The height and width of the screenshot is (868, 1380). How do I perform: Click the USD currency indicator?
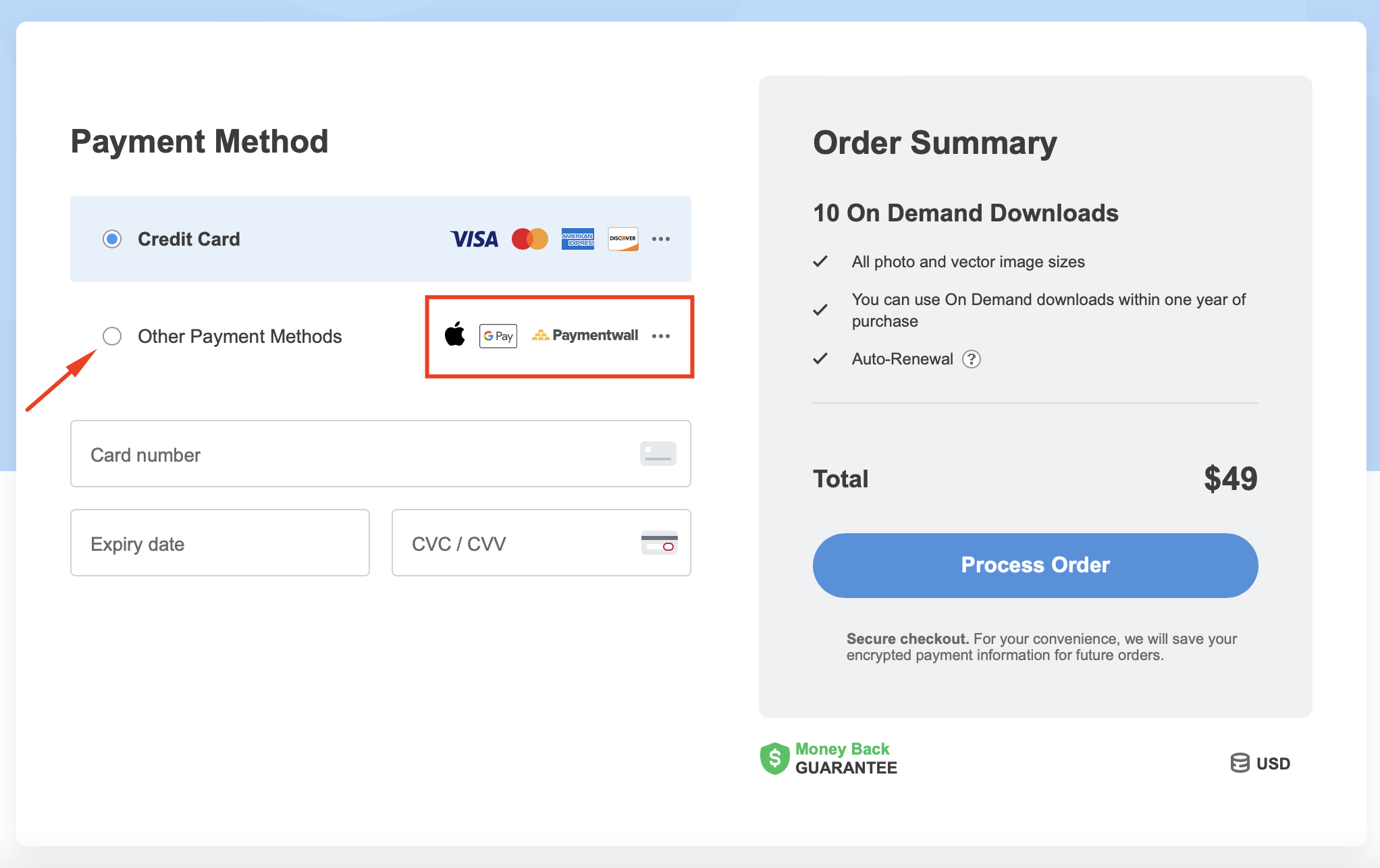[x=1260, y=763]
